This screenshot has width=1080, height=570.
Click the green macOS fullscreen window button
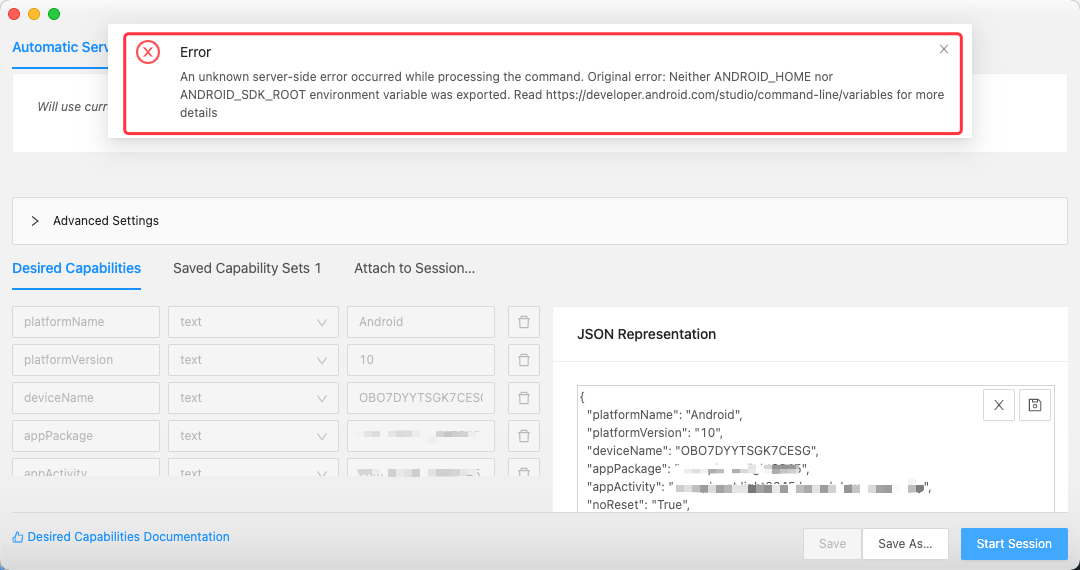[54, 14]
